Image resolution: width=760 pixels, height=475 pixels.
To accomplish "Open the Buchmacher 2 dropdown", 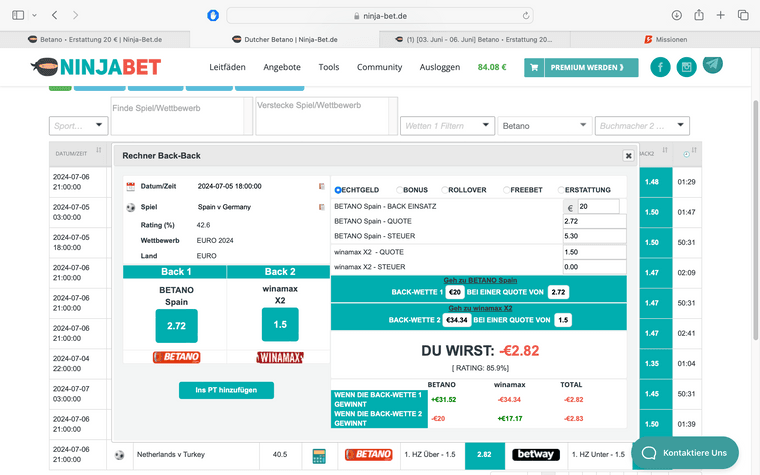I will pyautogui.click(x=642, y=126).
